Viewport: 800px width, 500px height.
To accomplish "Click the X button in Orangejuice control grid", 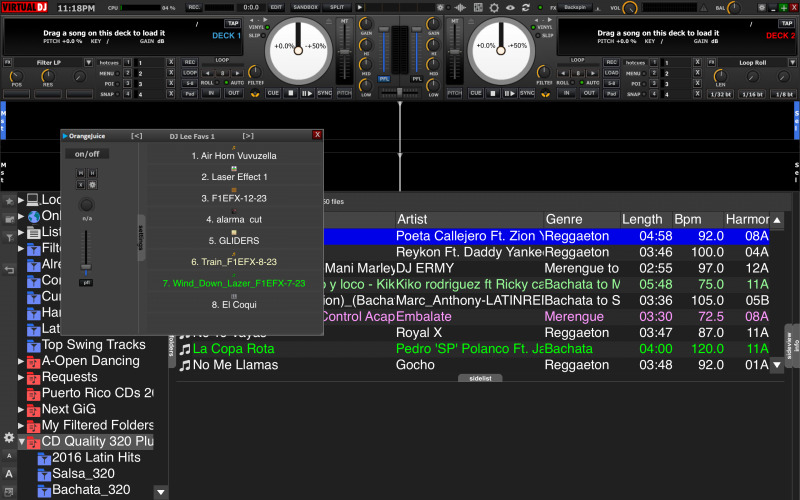I will click(x=81, y=185).
